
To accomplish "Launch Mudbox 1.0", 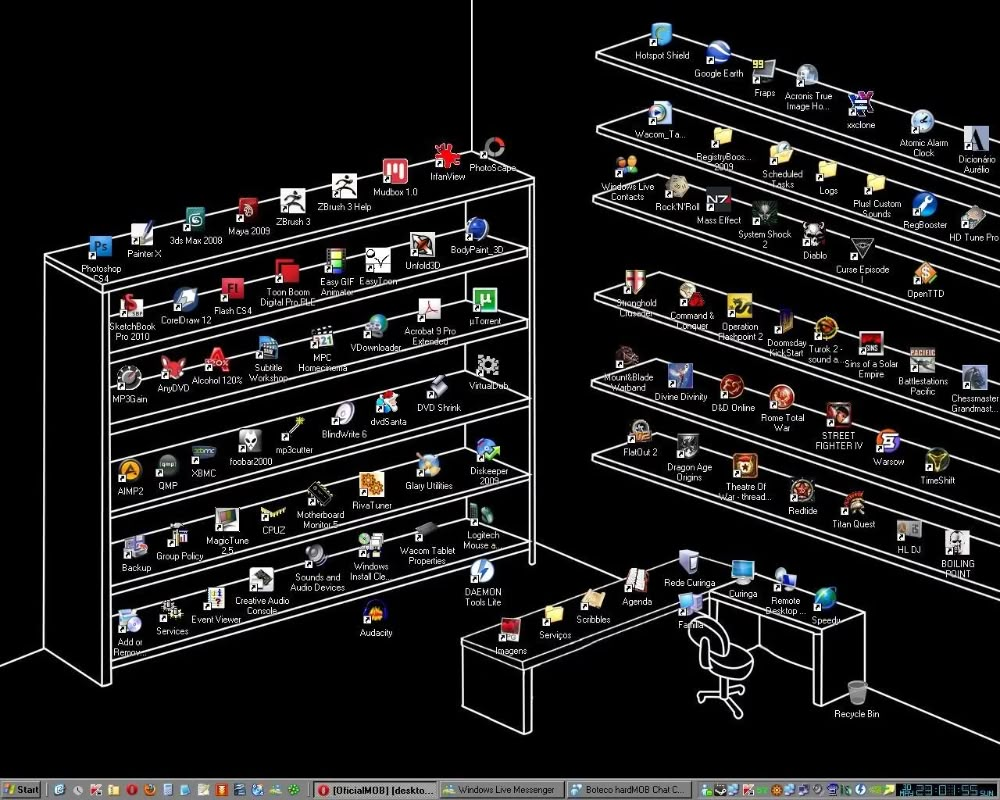I will click(x=395, y=172).
